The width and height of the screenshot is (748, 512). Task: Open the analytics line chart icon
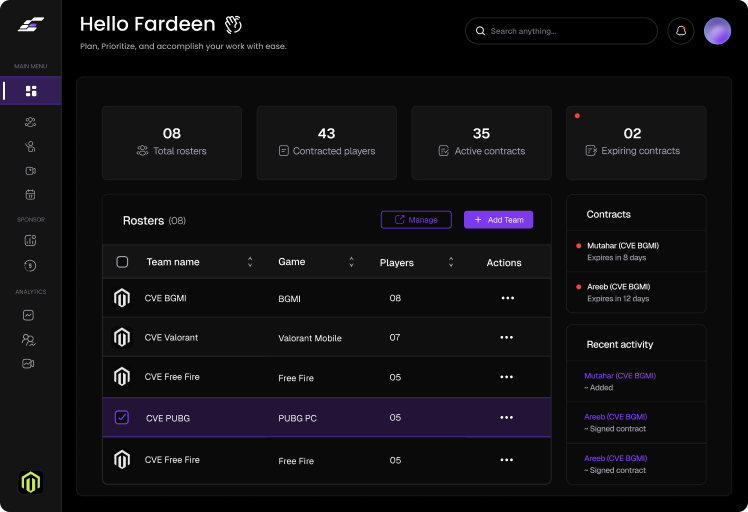pyautogui.click(x=28, y=315)
